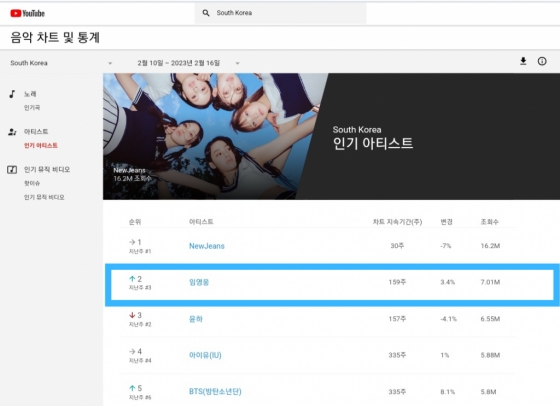Click the YouTube logo
The height and width of the screenshot is (406, 560).
click(28, 13)
